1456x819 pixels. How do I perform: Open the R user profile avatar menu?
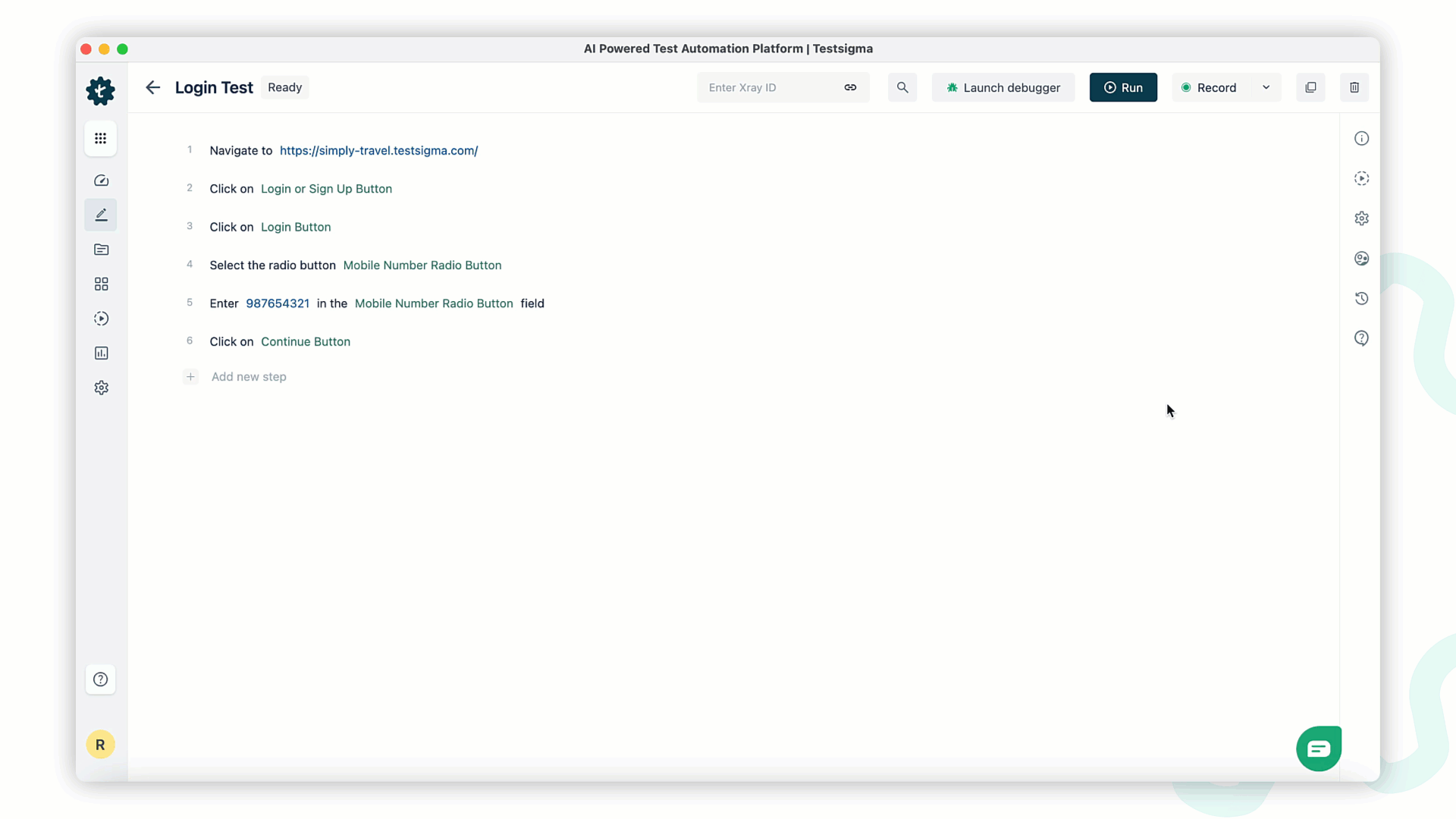click(x=100, y=745)
